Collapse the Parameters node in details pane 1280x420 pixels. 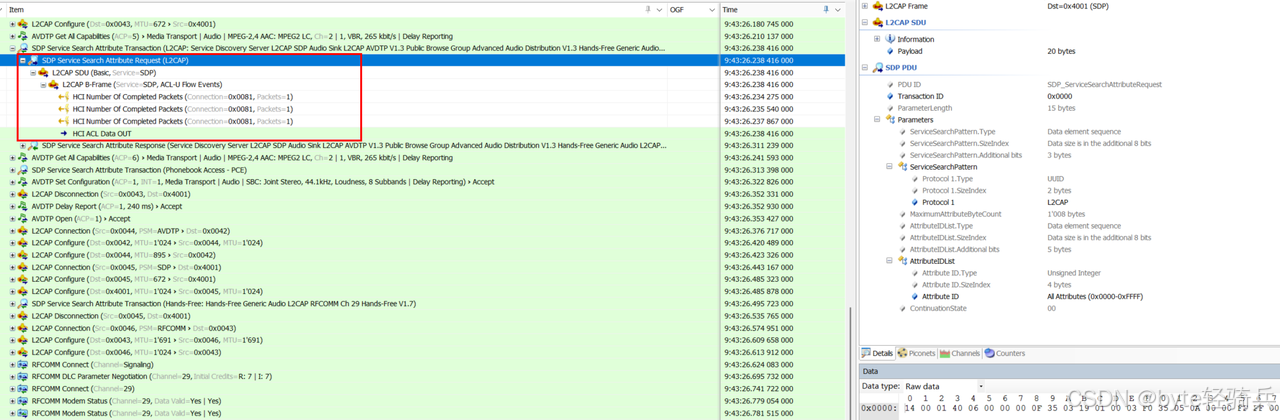877,120
